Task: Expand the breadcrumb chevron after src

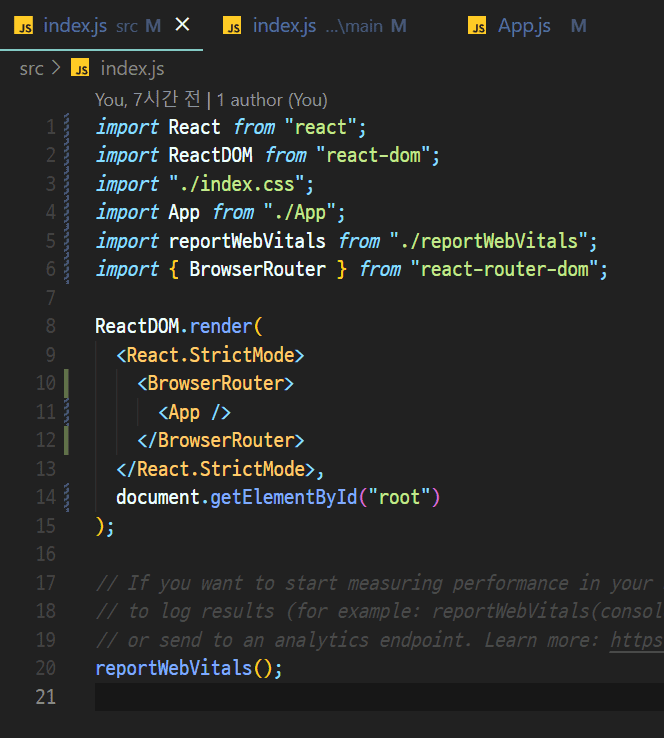Action: [x=56, y=68]
